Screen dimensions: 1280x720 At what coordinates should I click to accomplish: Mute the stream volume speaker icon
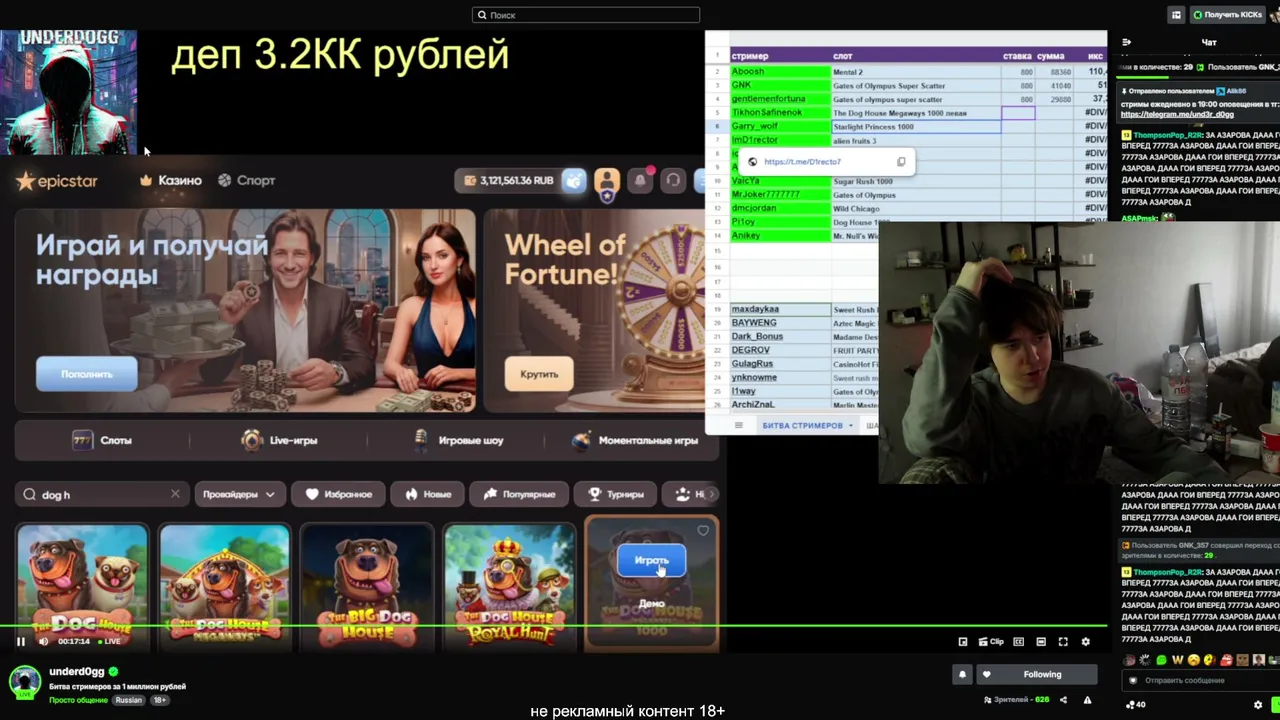pyautogui.click(x=43, y=641)
